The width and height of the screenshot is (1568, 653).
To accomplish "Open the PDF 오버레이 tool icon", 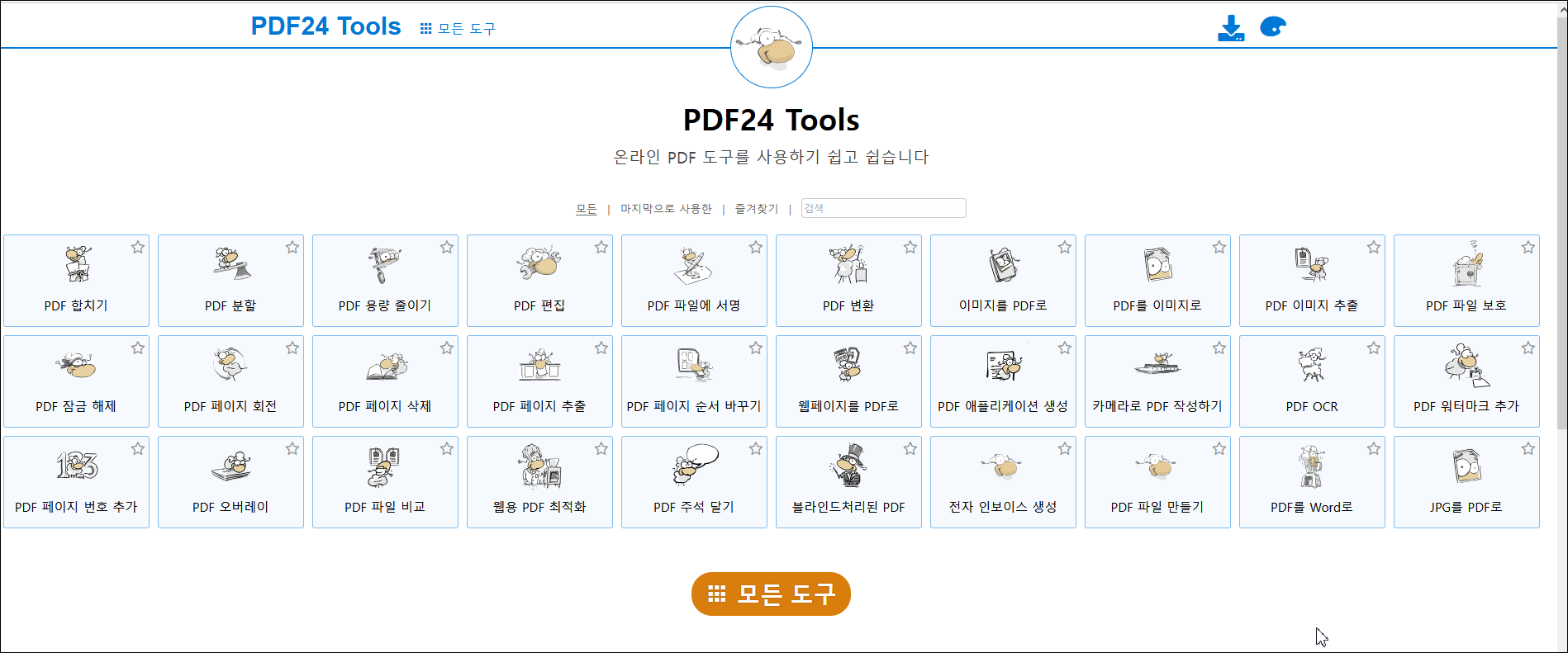I will point(230,466).
